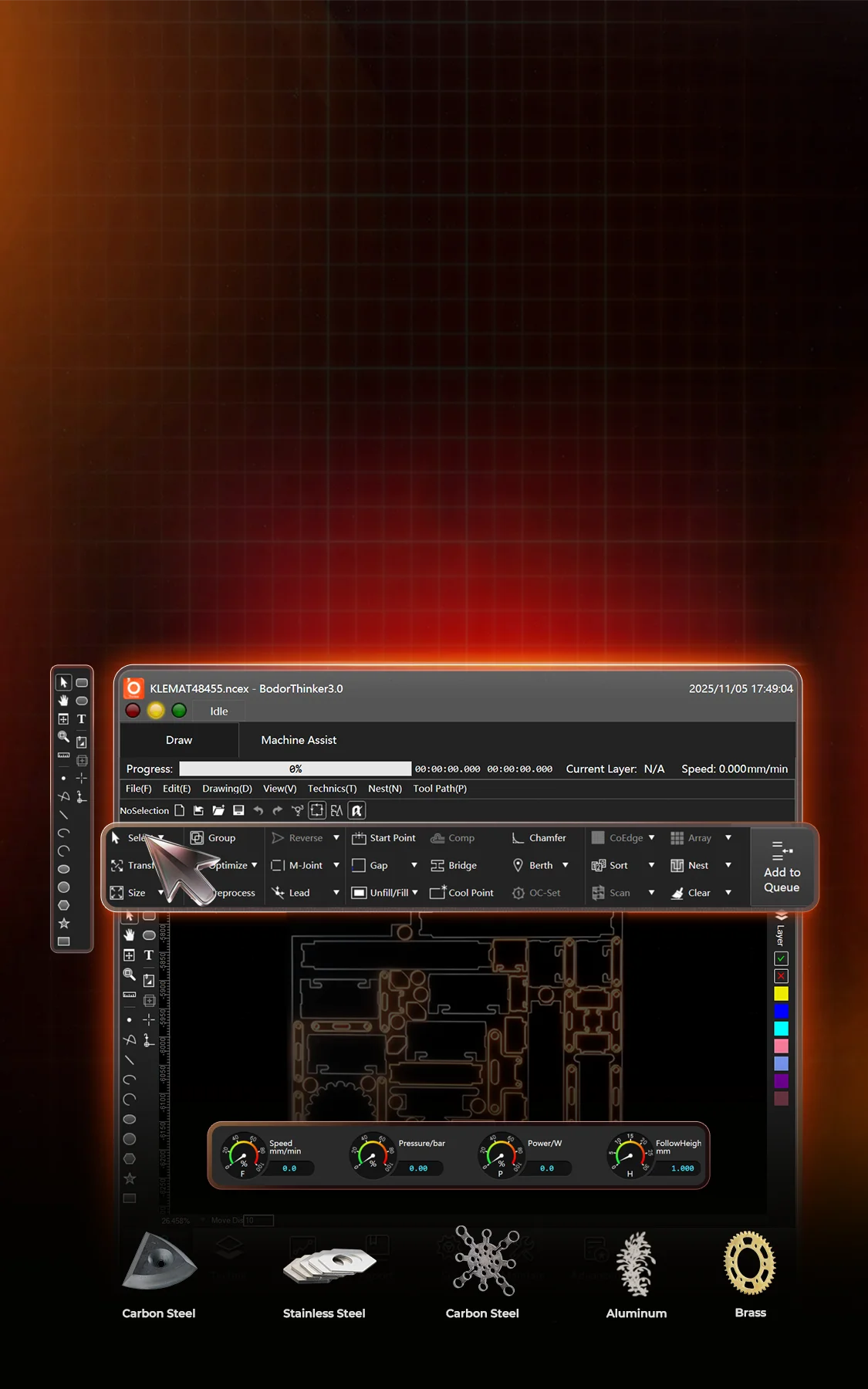868x1389 pixels.
Task: Switch to the Machine Assist tab
Action: click(299, 740)
